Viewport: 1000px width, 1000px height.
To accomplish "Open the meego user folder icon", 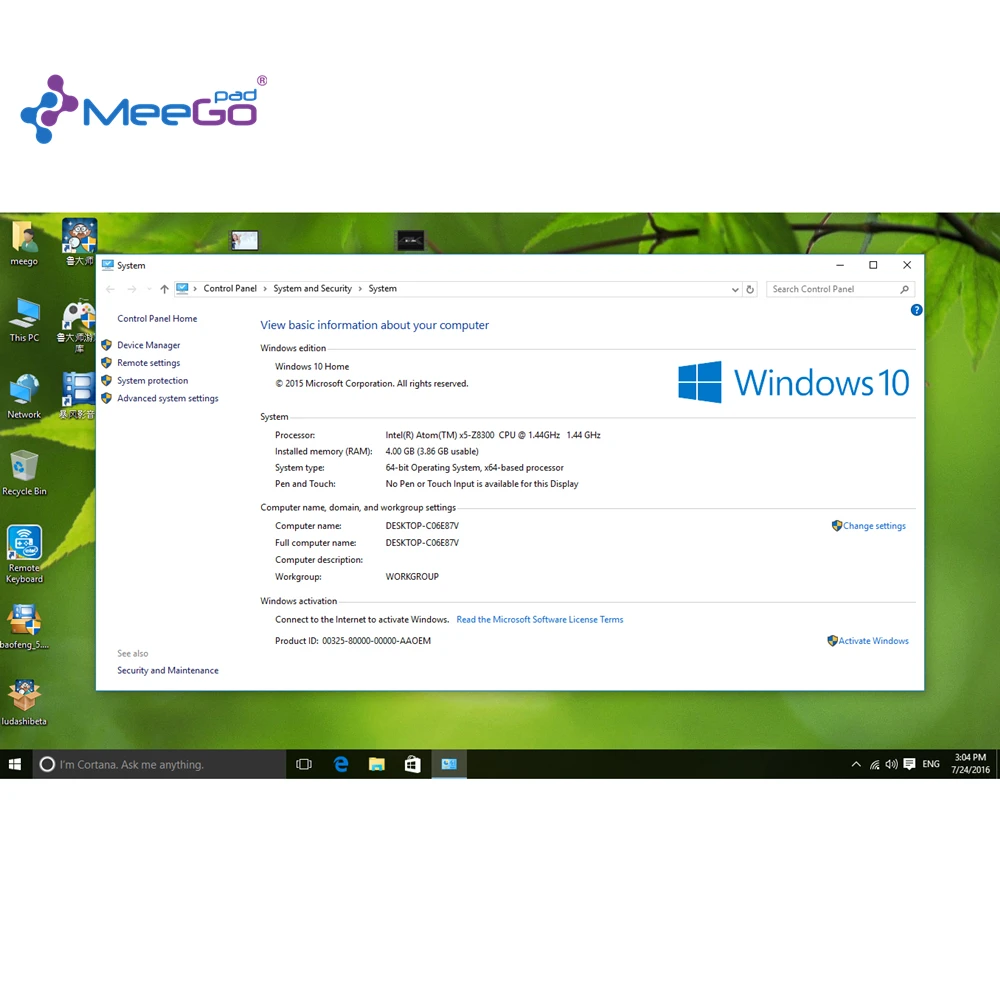I will (24, 244).
